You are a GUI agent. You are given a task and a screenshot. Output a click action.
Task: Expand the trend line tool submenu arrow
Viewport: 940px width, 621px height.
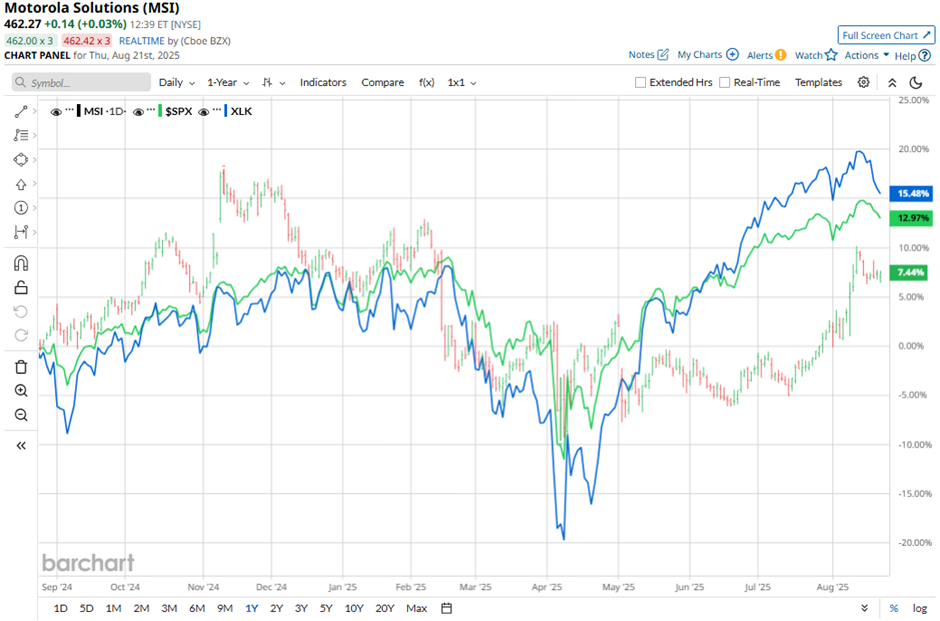35,111
